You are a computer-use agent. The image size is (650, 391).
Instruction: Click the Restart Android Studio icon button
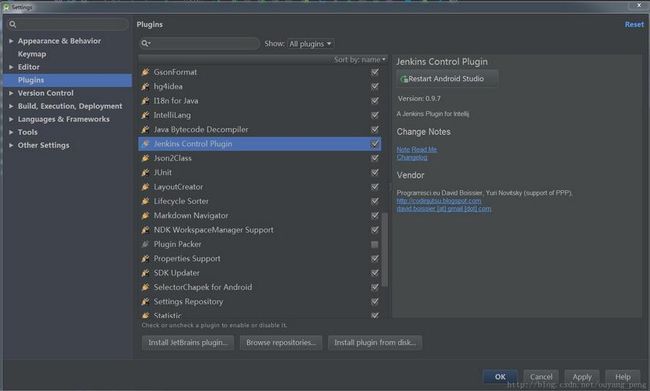click(447, 79)
